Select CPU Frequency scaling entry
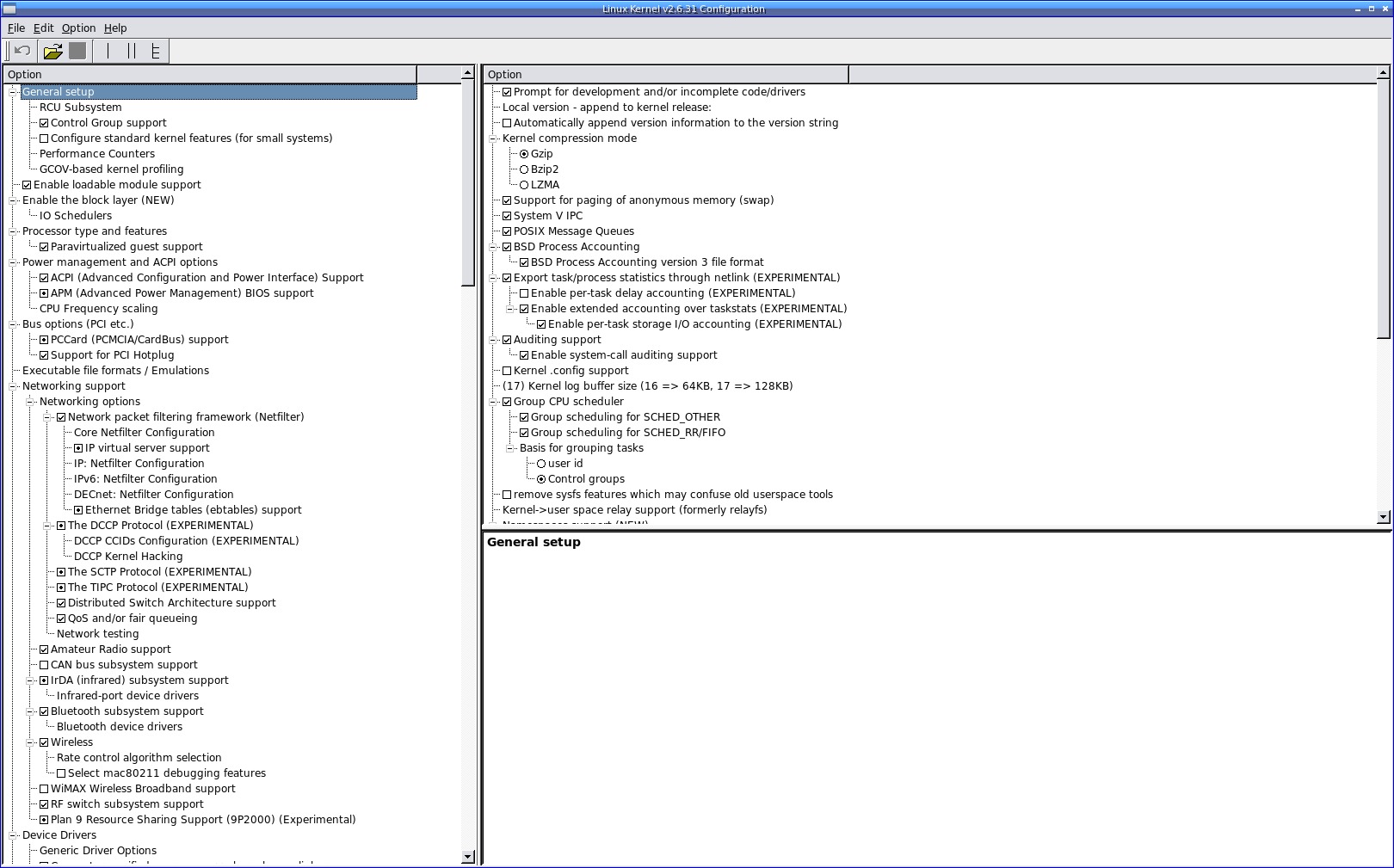Viewport: 1394px width, 868px height. point(98,309)
